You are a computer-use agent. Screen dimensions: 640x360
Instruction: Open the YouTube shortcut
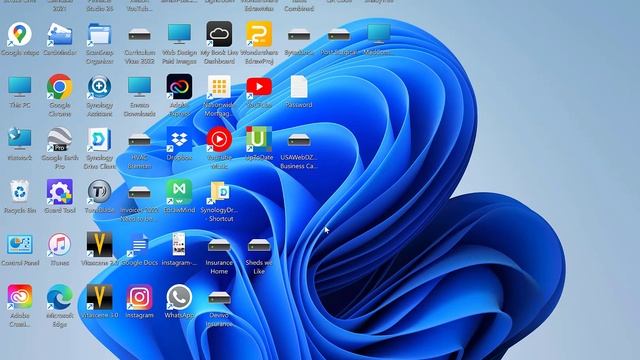(x=259, y=87)
